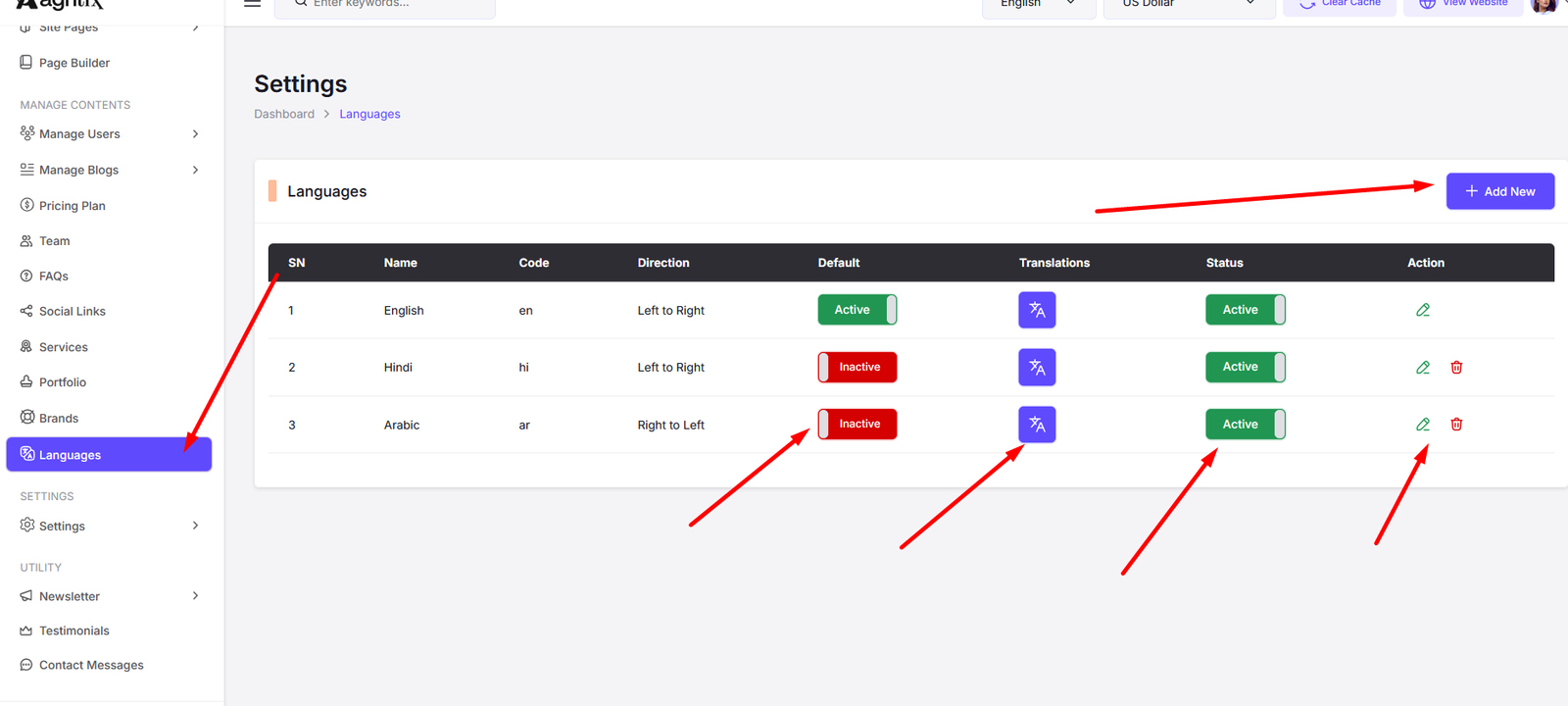Open translations for the Arabic row

pos(1037,425)
